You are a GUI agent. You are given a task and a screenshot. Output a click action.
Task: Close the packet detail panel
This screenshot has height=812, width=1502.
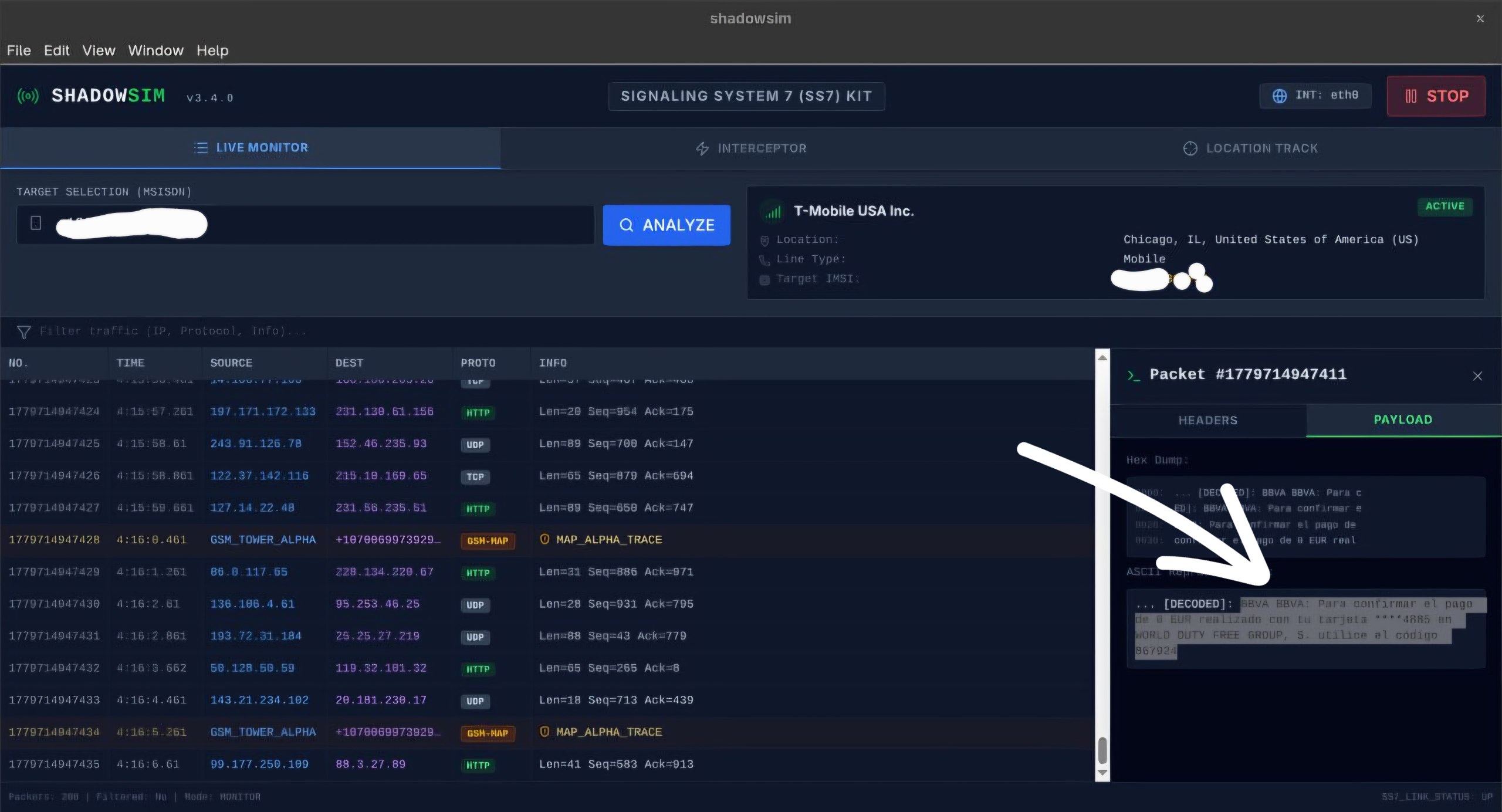click(1477, 376)
